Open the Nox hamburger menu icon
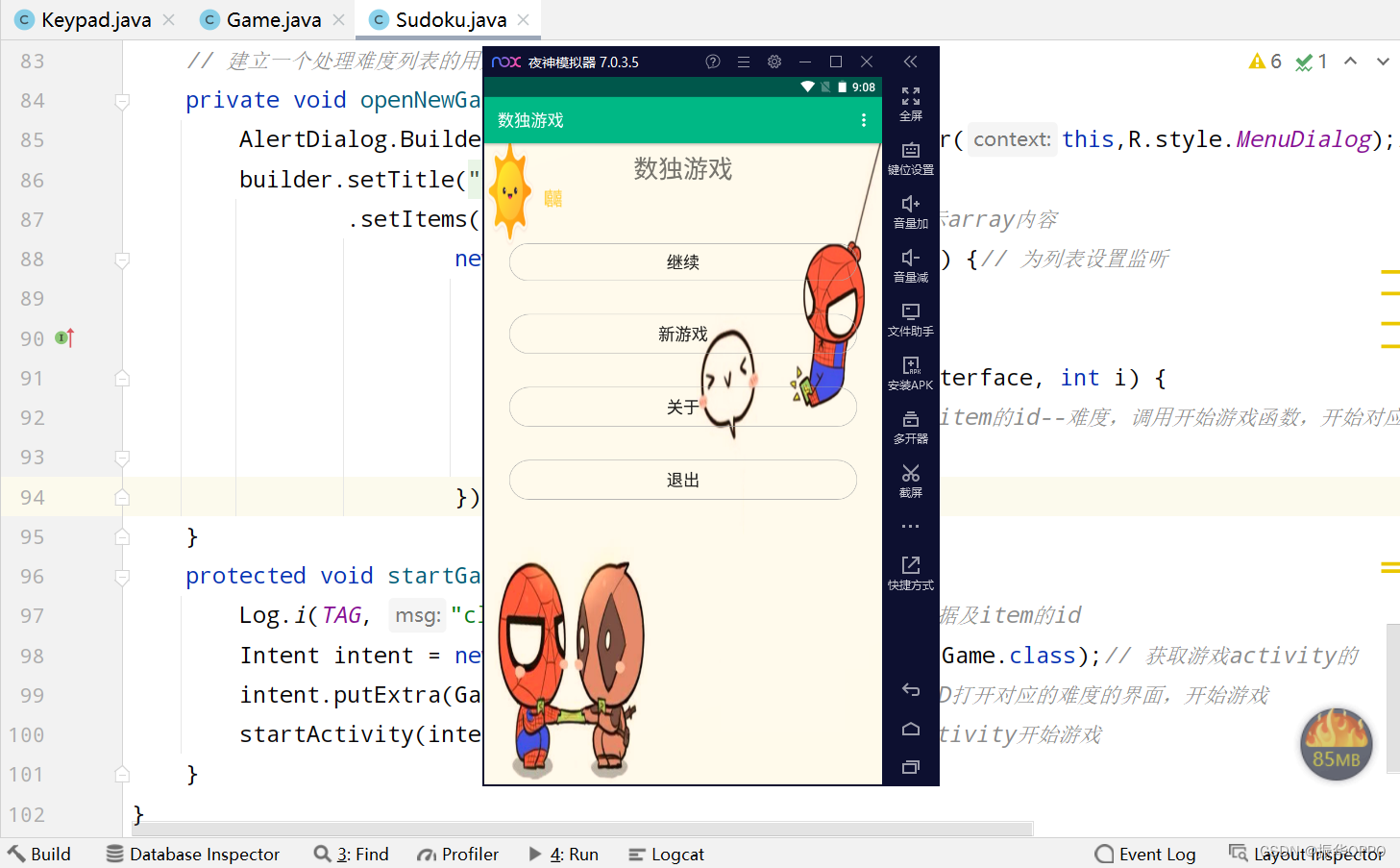This screenshot has height=868, width=1400. click(744, 62)
